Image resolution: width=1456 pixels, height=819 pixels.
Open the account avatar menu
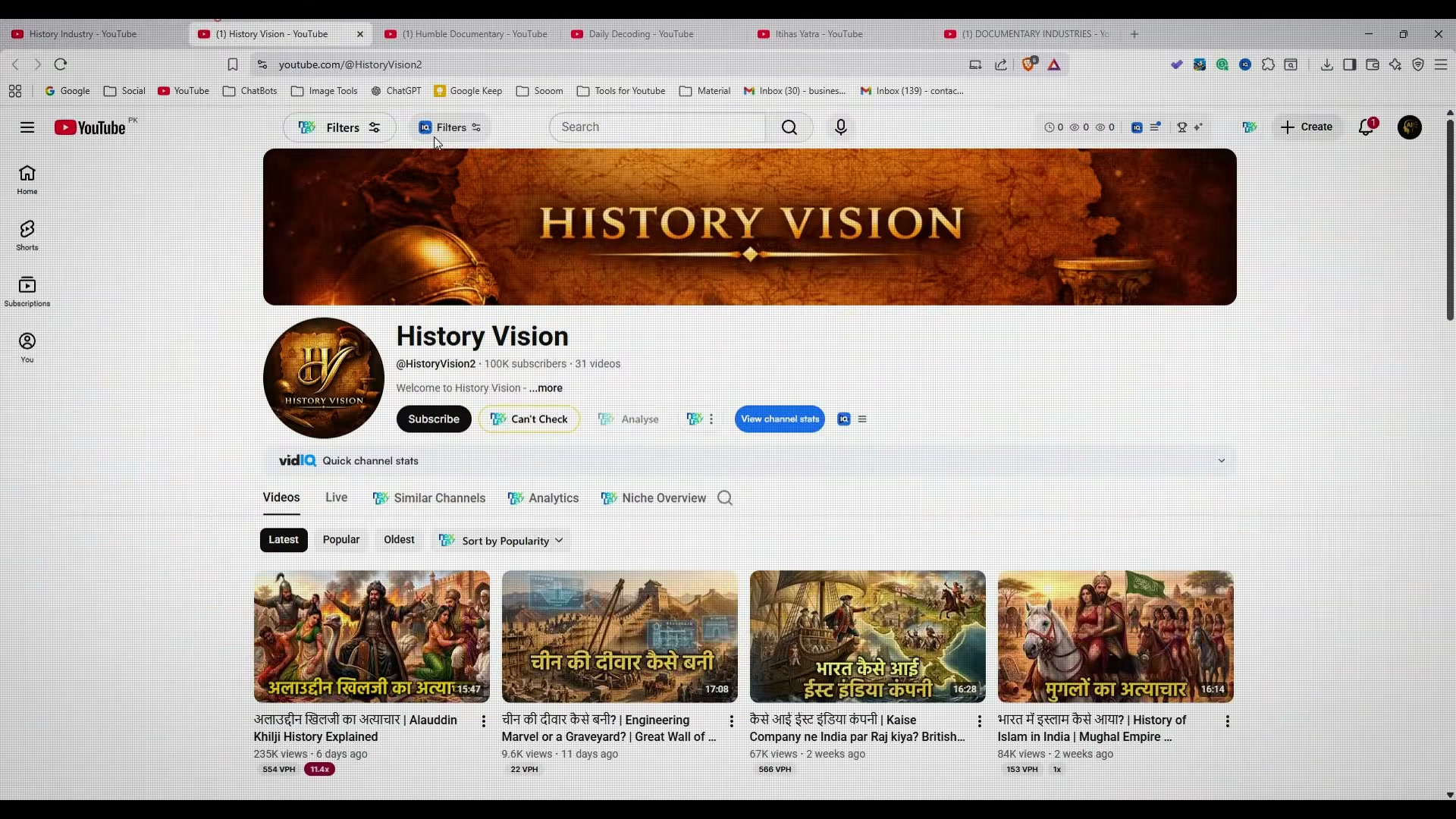point(1410,127)
